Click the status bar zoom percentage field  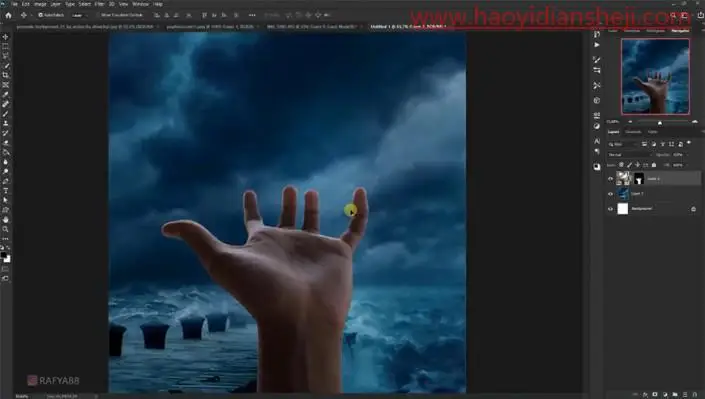click(22, 396)
